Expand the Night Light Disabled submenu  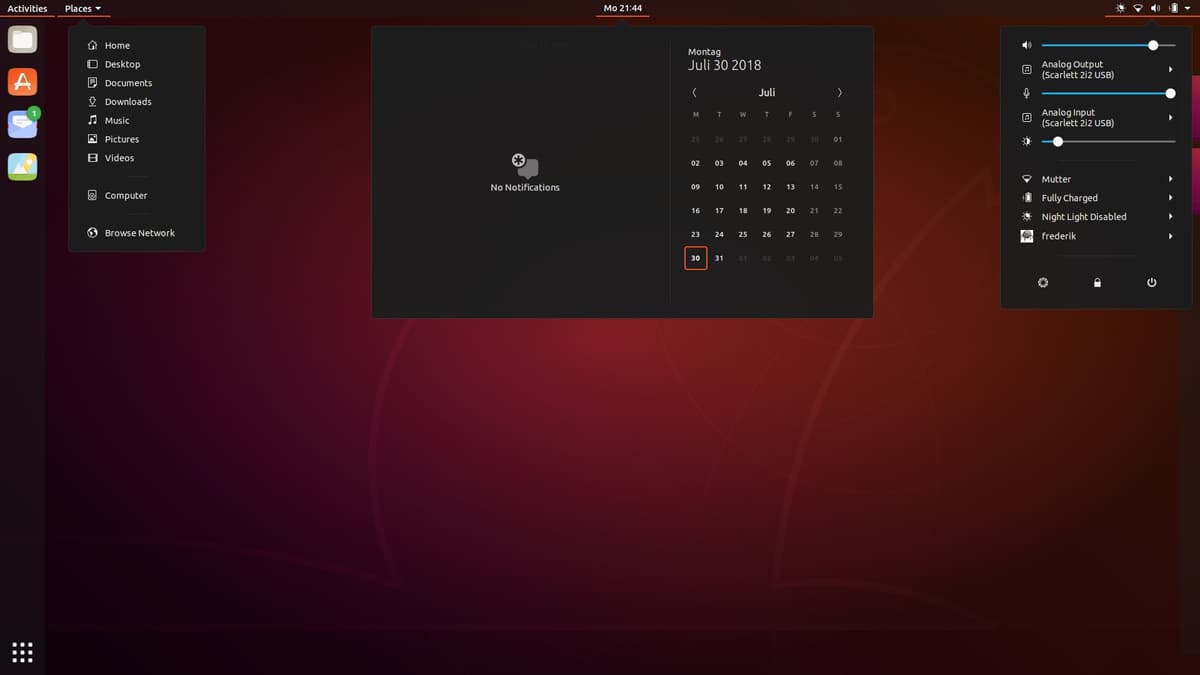1171,217
